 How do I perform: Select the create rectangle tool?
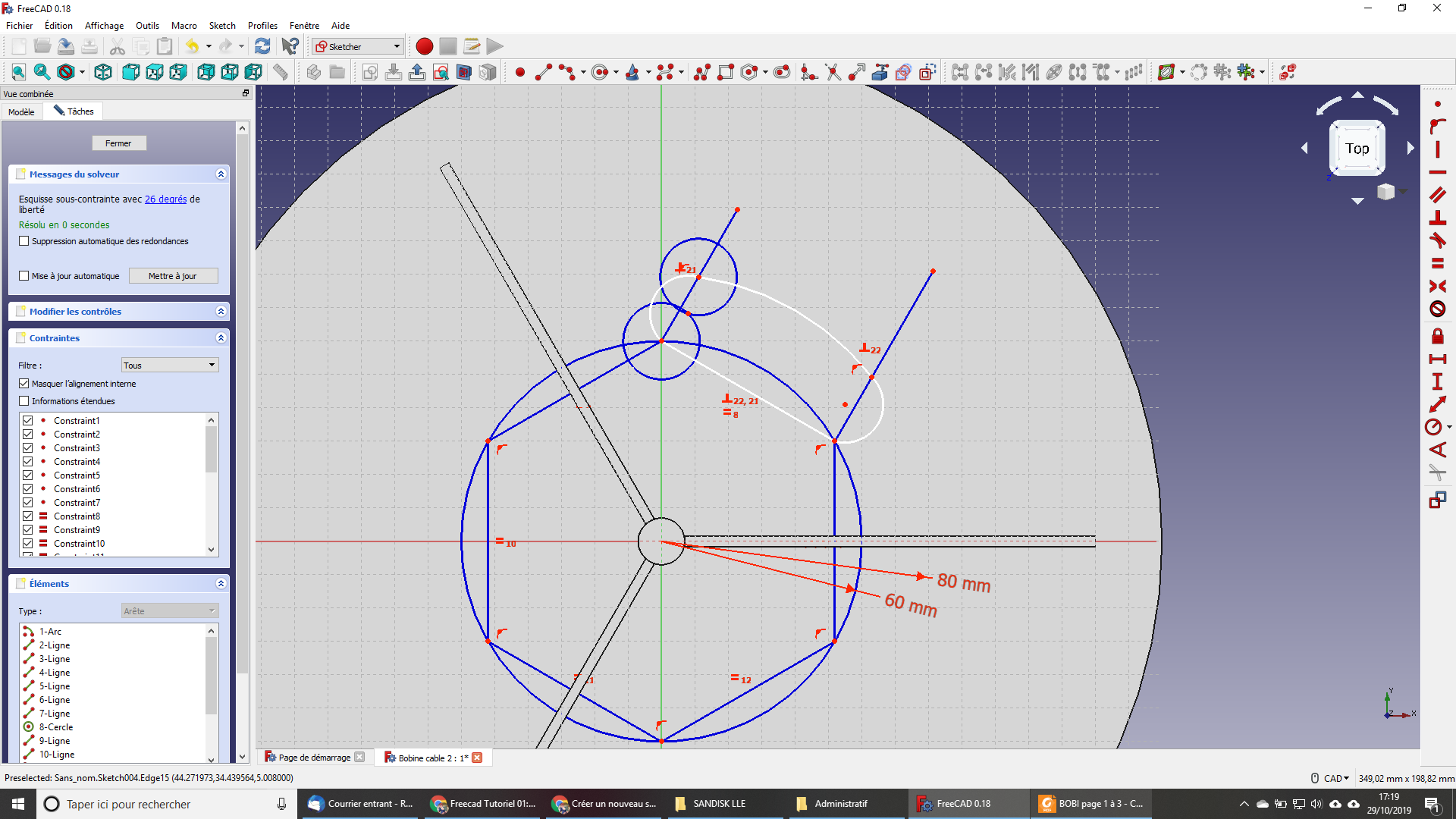[726, 72]
